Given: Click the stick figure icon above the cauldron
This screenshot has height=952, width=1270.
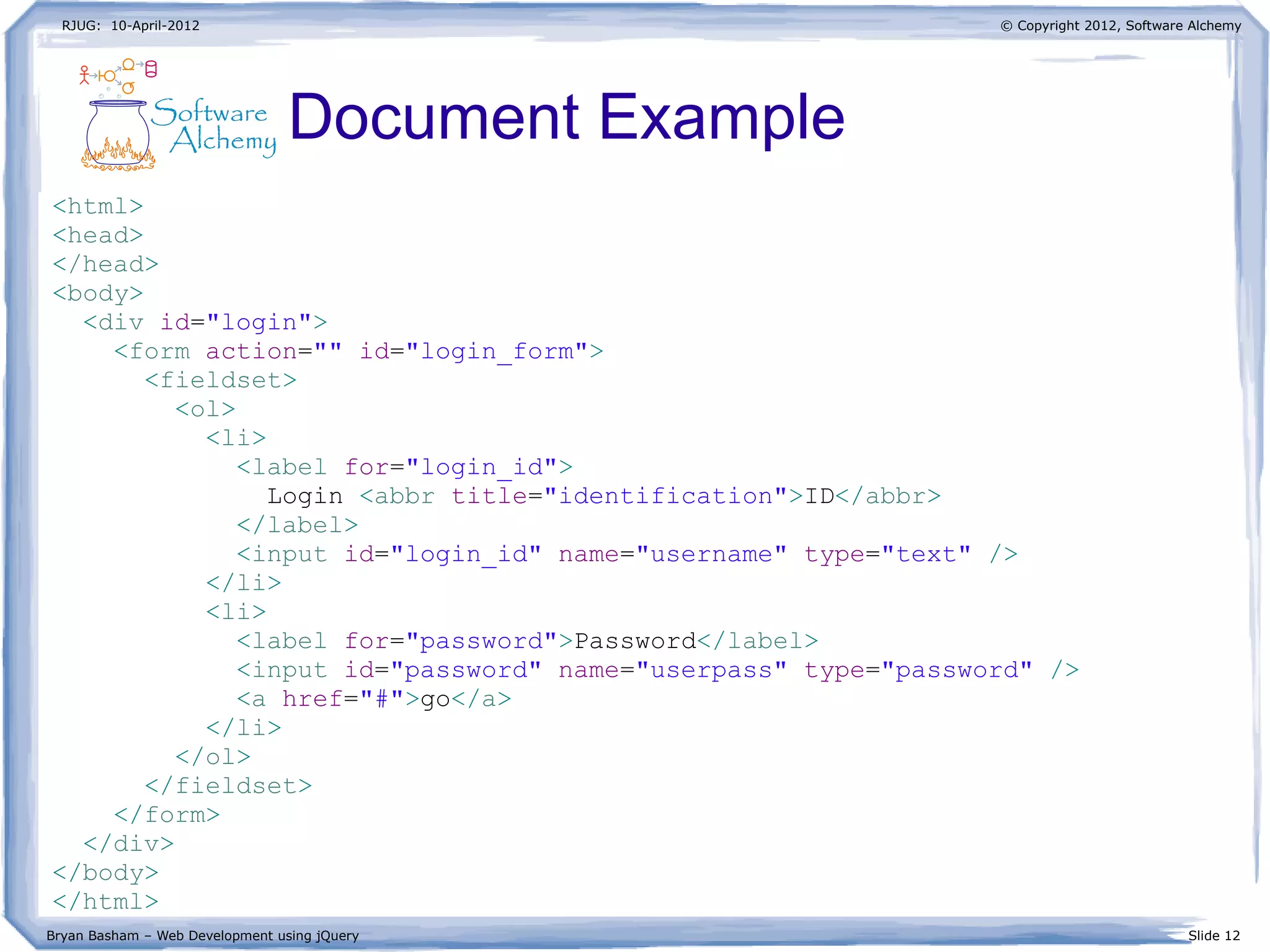Looking at the screenshot, I should [x=84, y=75].
